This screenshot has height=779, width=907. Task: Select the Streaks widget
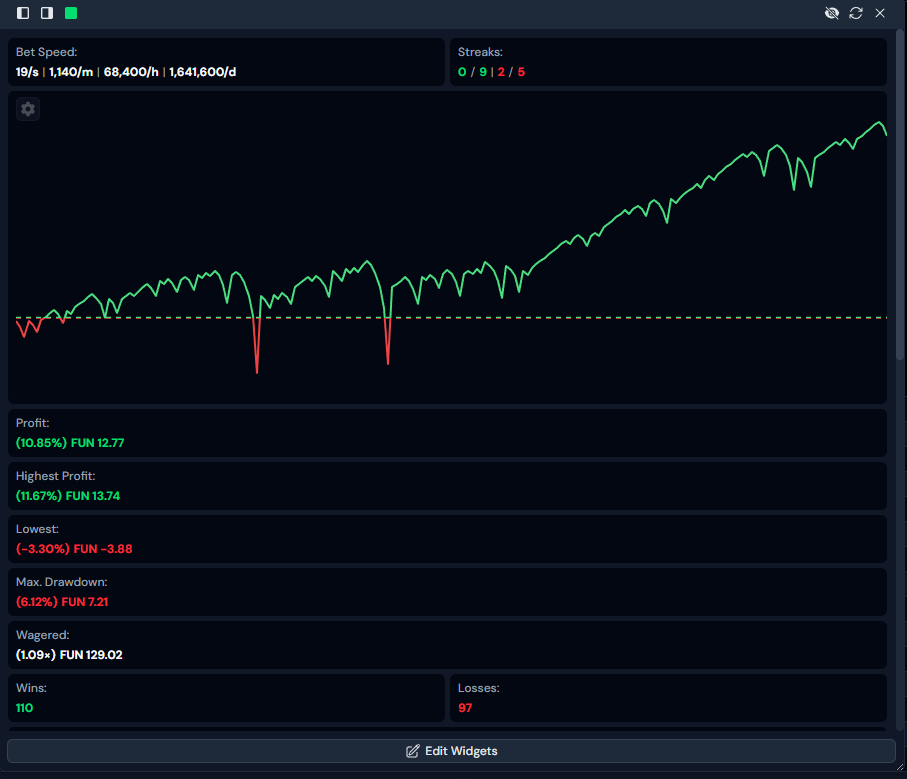pos(667,62)
